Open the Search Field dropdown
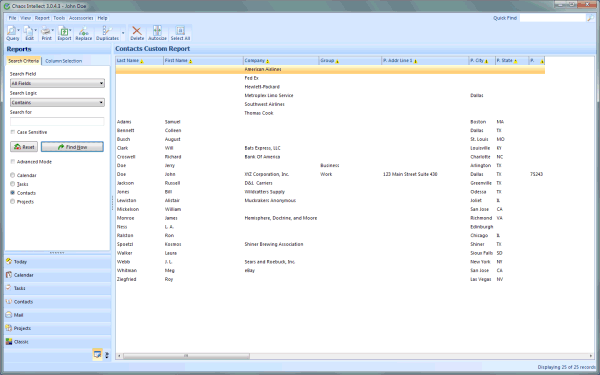 click(x=57, y=83)
